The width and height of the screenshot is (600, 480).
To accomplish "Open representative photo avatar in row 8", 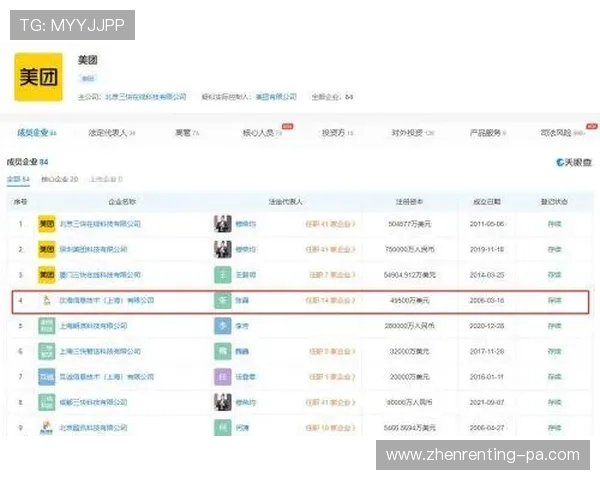I will coord(223,402).
